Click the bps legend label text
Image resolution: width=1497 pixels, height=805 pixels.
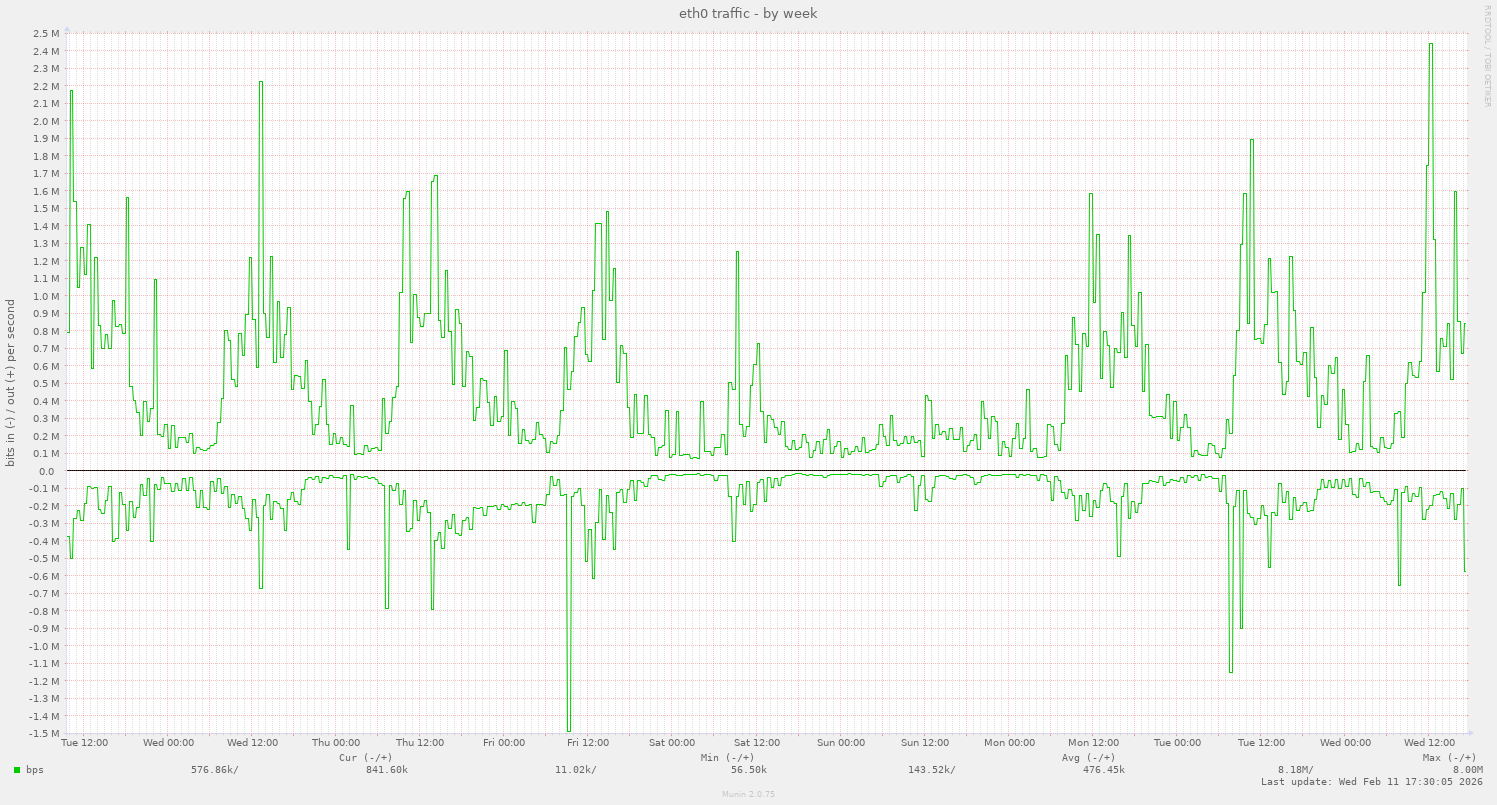coord(33,770)
